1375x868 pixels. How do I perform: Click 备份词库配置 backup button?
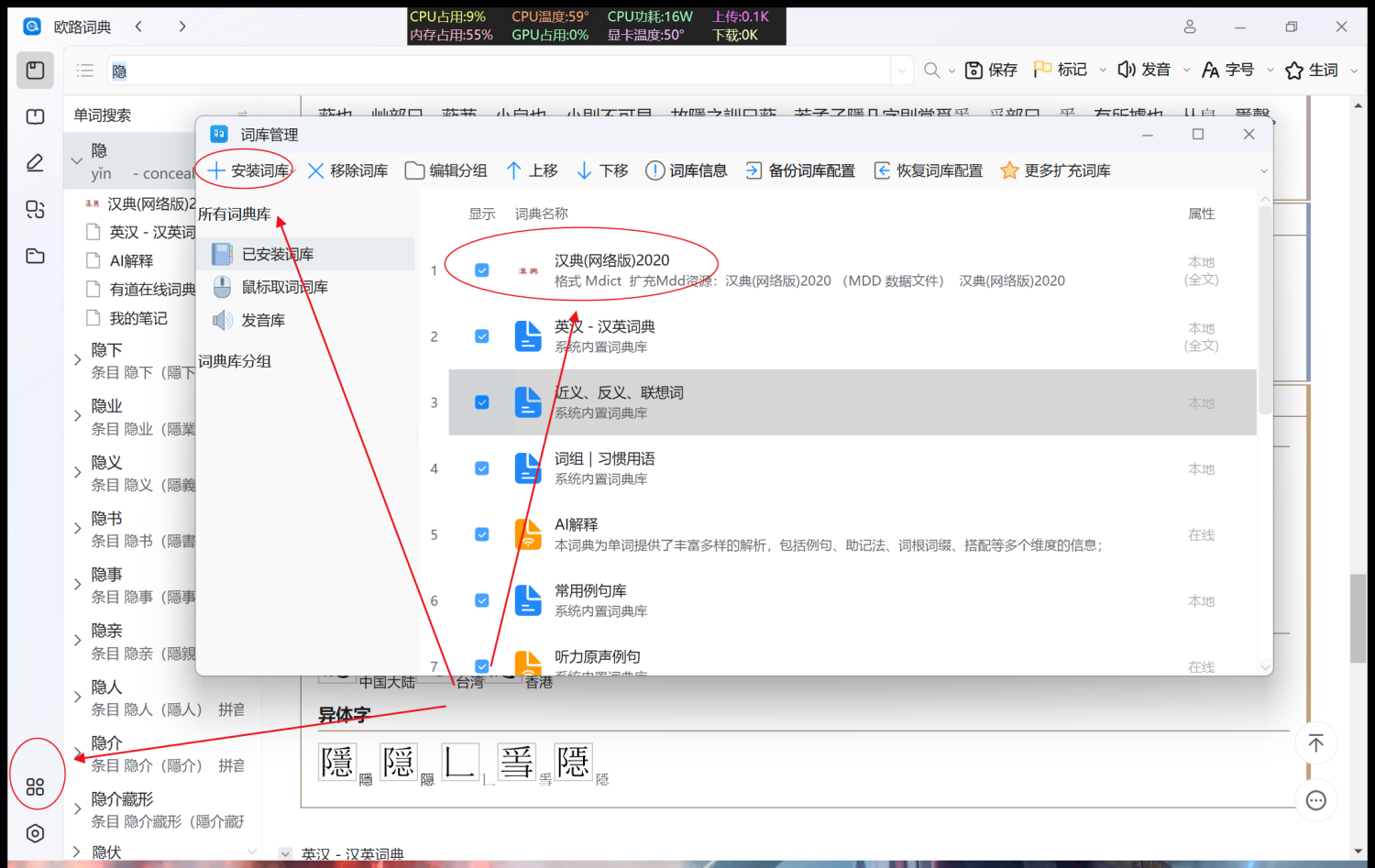(799, 170)
